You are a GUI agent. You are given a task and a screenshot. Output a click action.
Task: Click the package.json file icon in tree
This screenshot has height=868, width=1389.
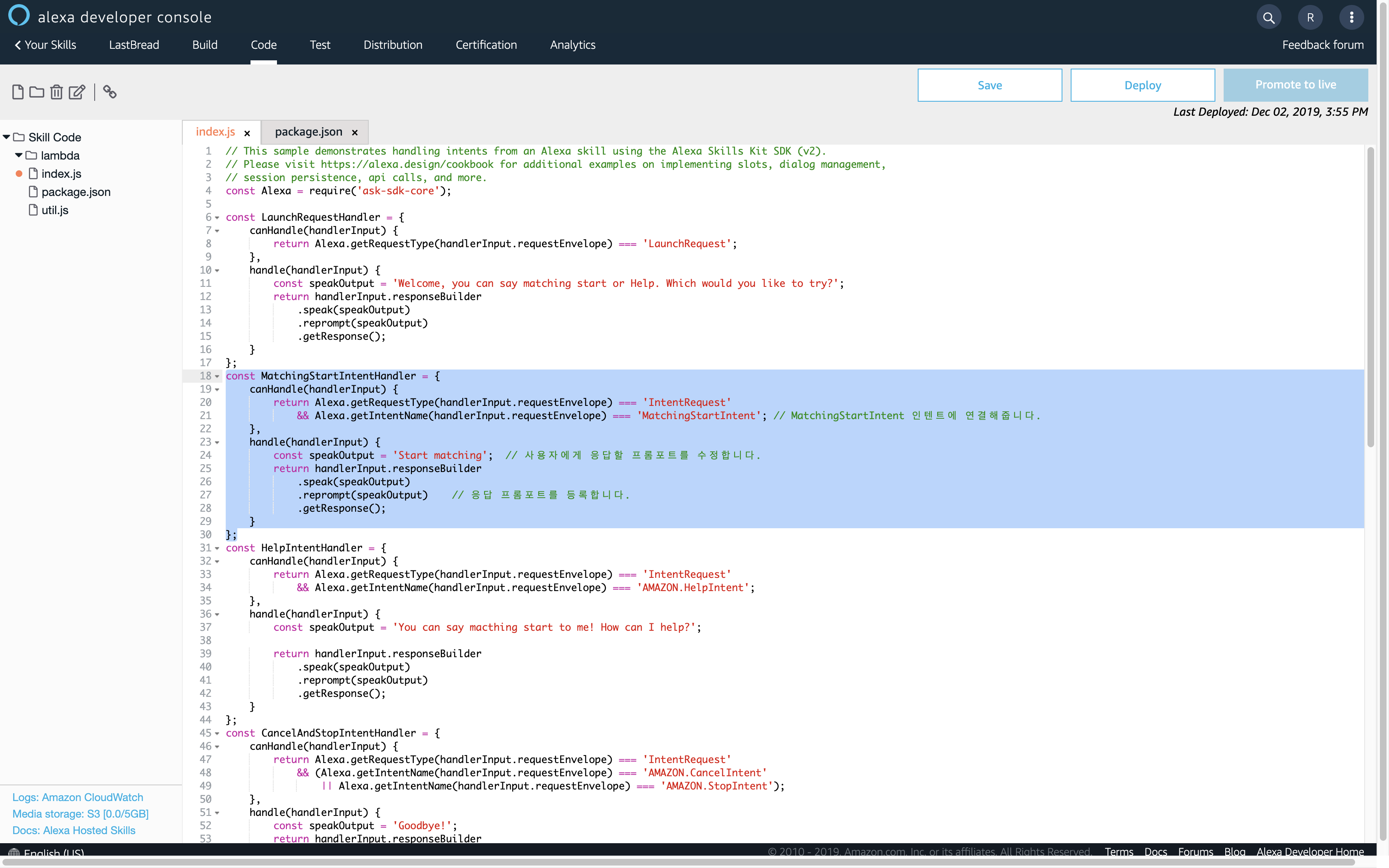point(33,192)
